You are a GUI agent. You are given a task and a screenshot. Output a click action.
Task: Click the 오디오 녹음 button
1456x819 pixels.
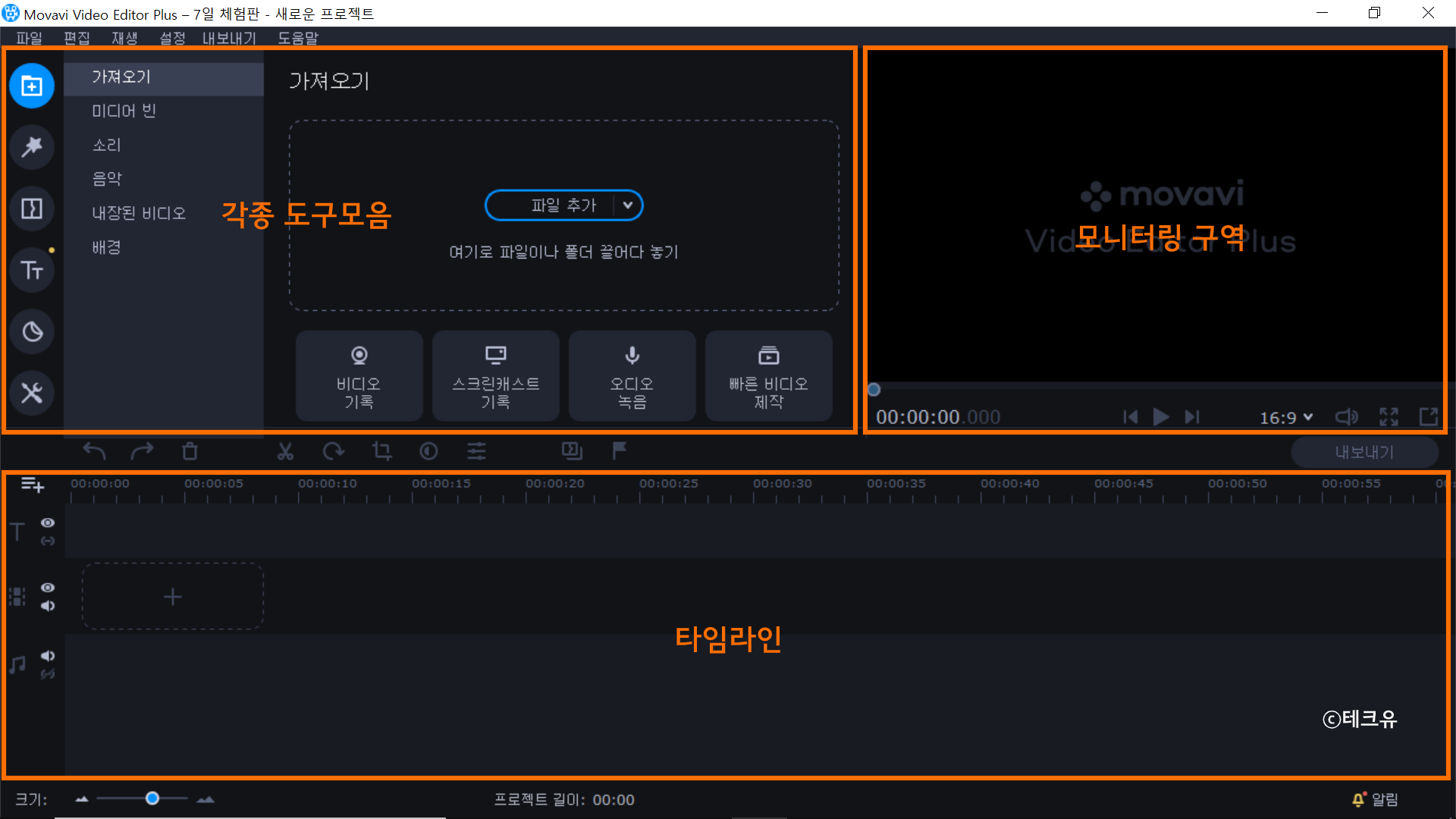[x=632, y=376]
